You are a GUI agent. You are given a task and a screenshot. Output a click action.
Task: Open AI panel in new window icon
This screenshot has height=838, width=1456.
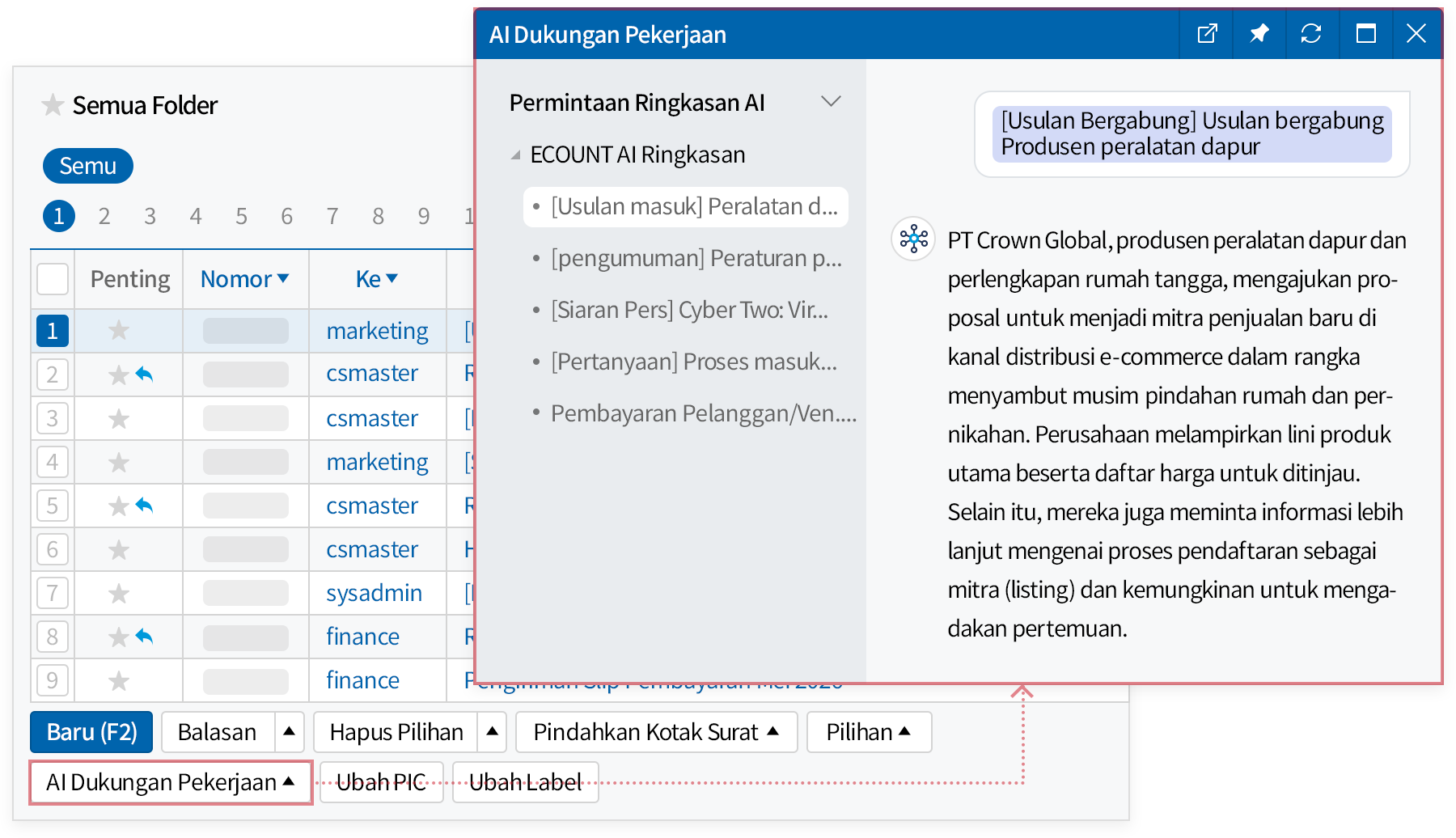coord(1207,33)
